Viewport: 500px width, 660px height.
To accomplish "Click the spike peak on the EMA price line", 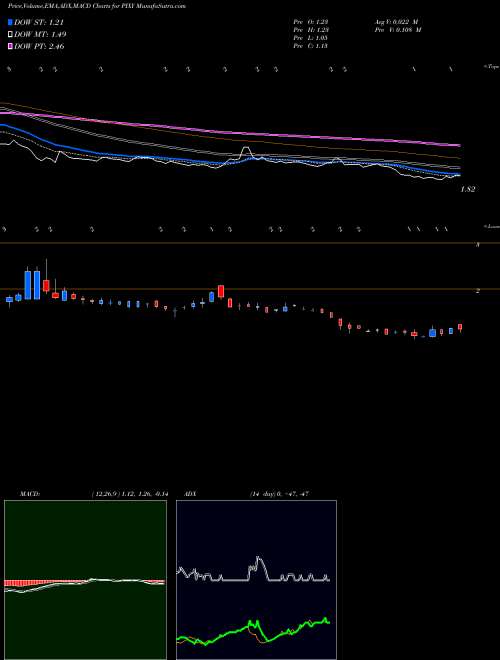I will (246, 148).
